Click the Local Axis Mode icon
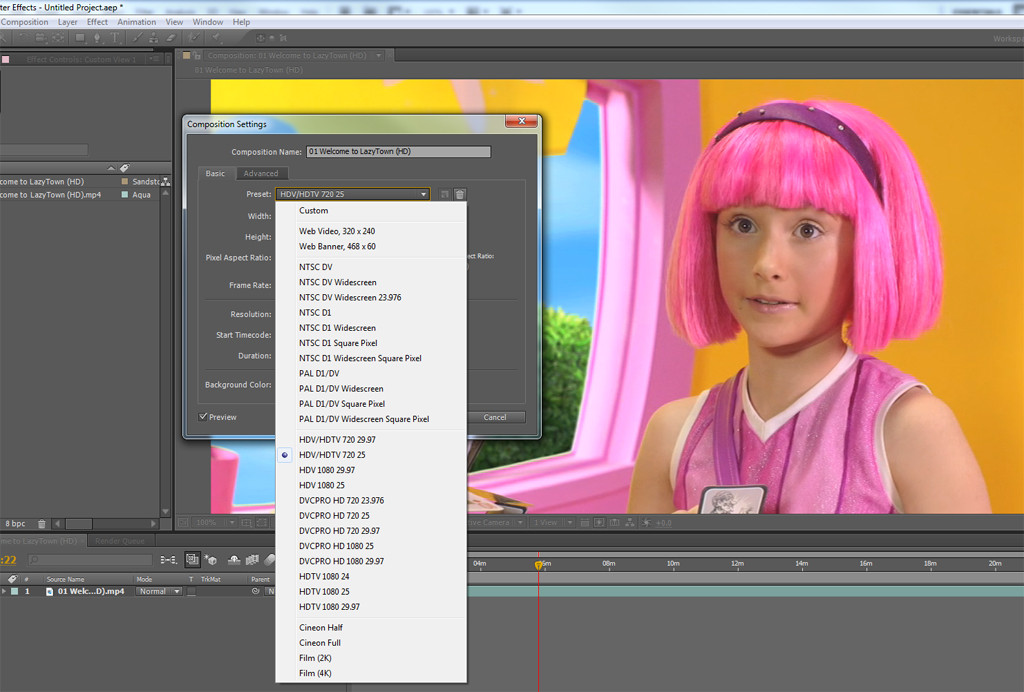This screenshot has height=692, width=1024. (x=261, y=38)
